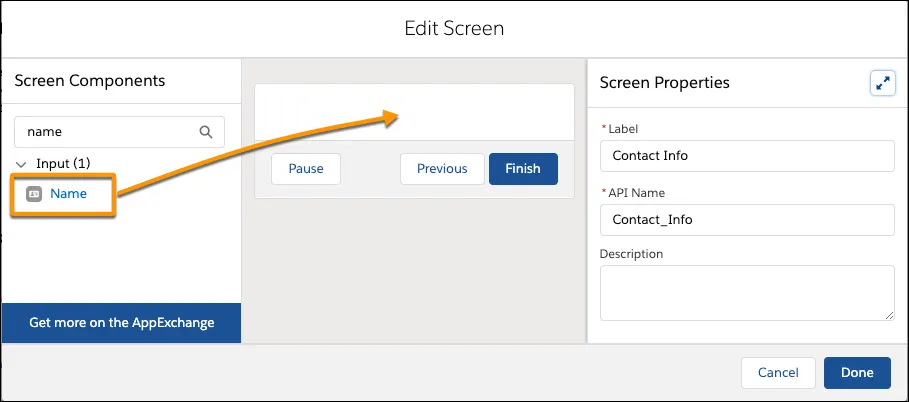Expand Screen Properties panel with the arrows icon
Viewport: 909px width, 402px height.
pos(882,84)
